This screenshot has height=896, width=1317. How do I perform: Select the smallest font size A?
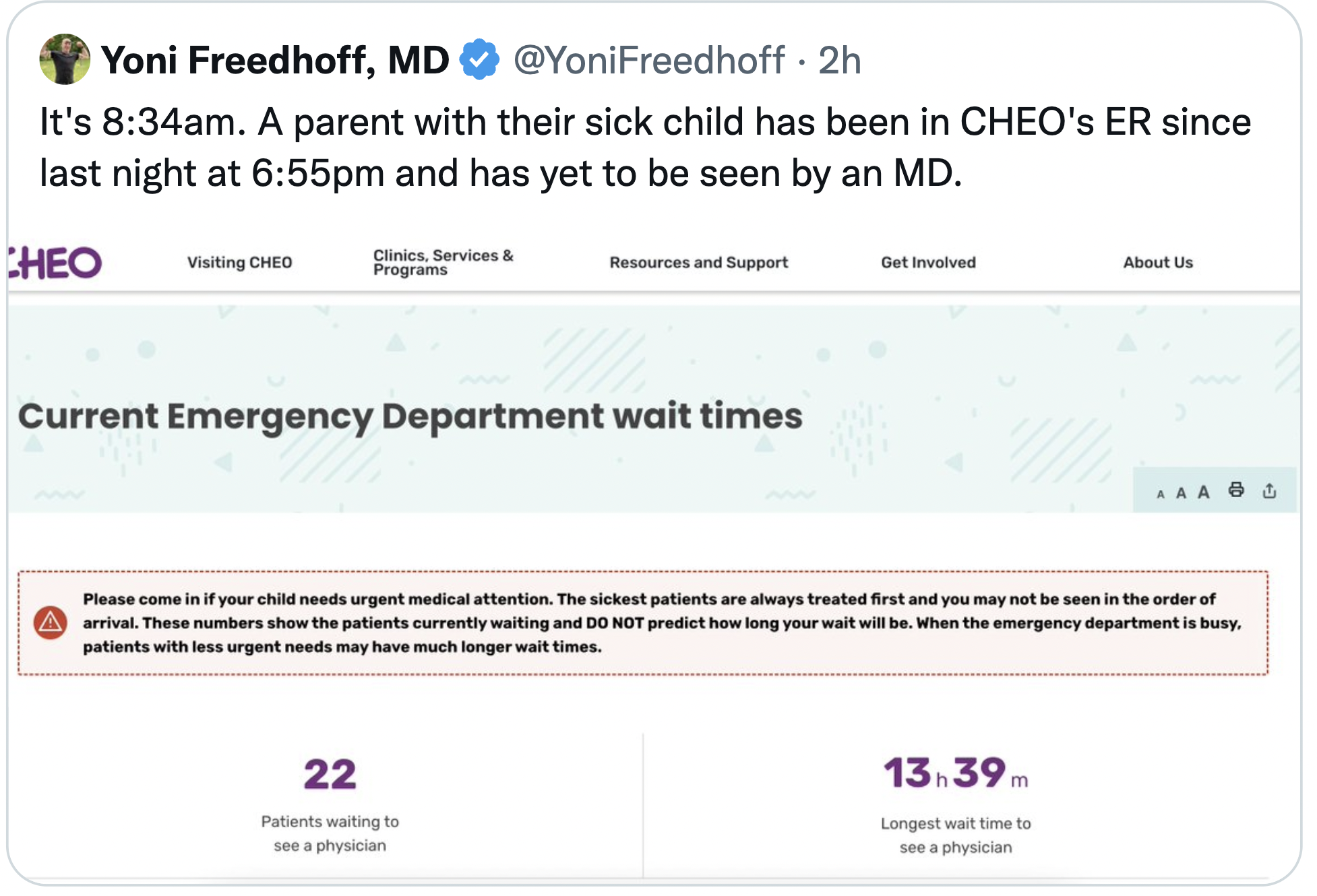pyautogui.click(x=1161, y=494)
